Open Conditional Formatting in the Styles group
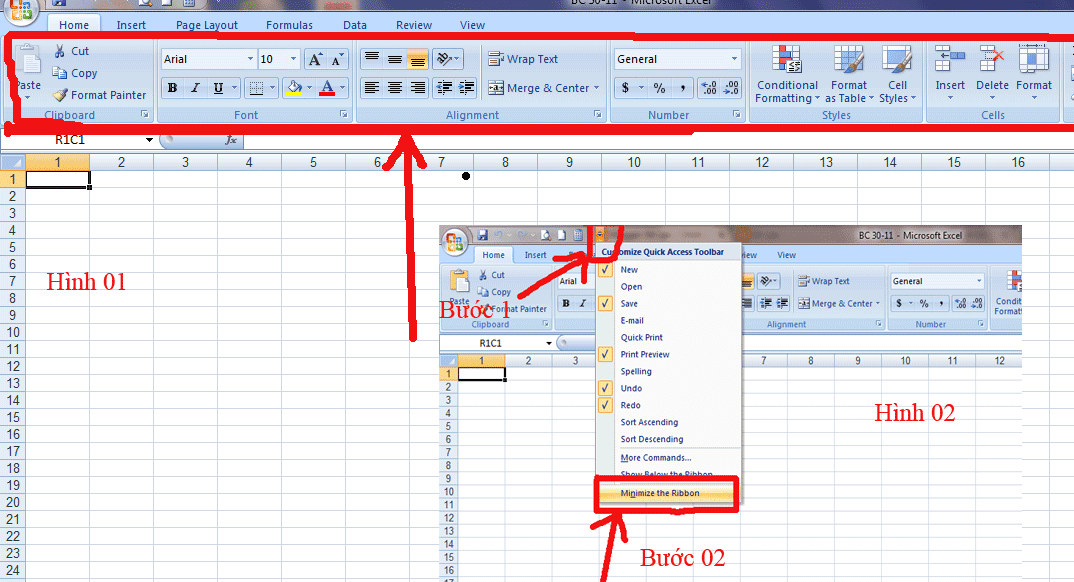 786,75
